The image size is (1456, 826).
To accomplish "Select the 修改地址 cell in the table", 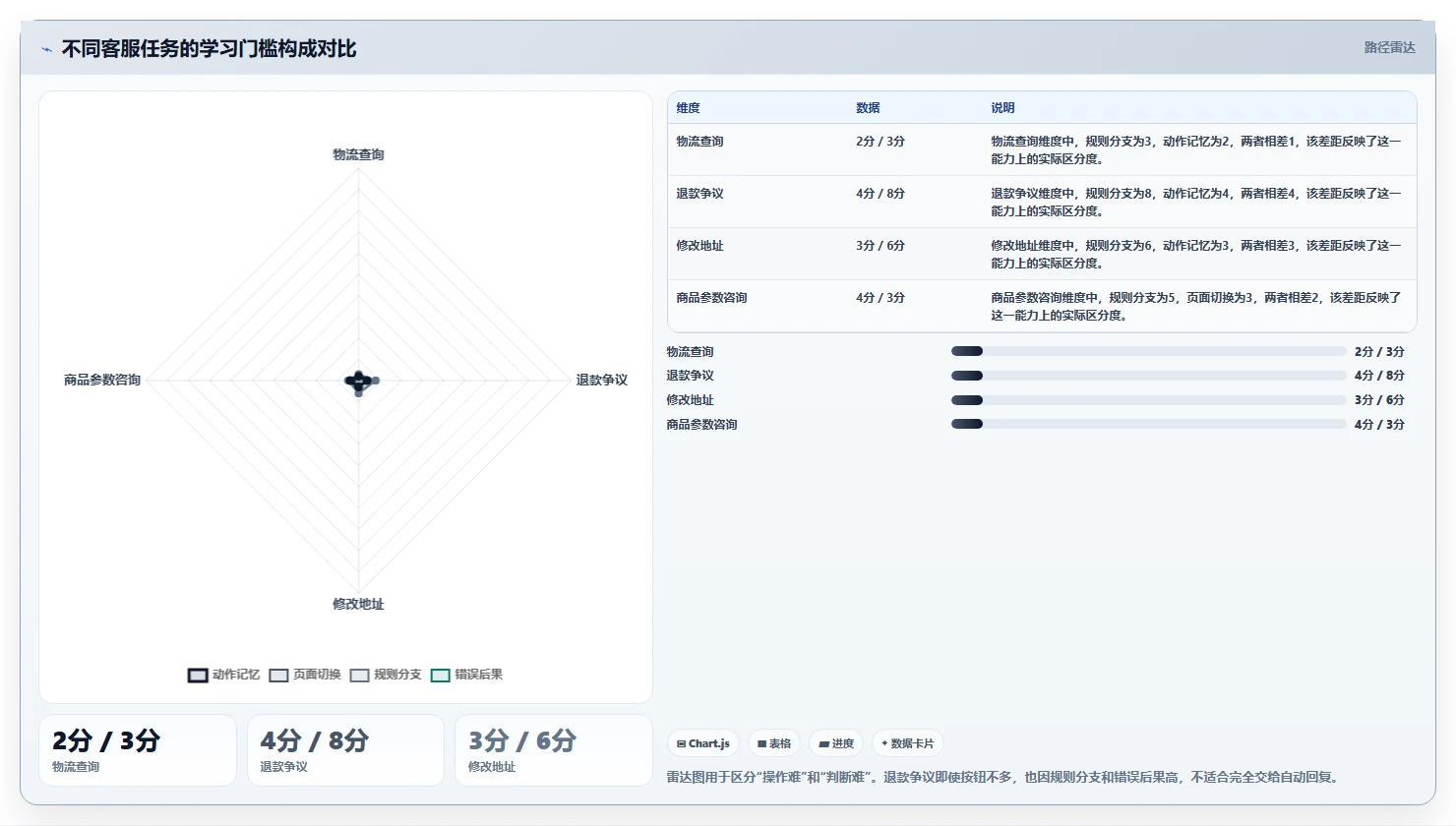I will [x=699, y=246].
